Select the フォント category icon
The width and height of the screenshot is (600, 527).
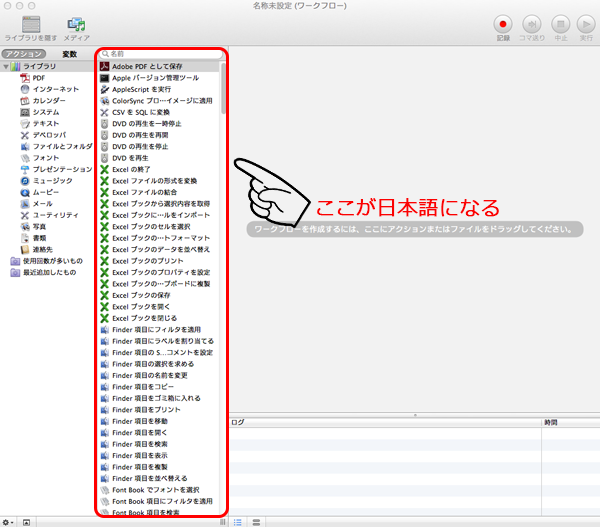[x=25, y=158]
